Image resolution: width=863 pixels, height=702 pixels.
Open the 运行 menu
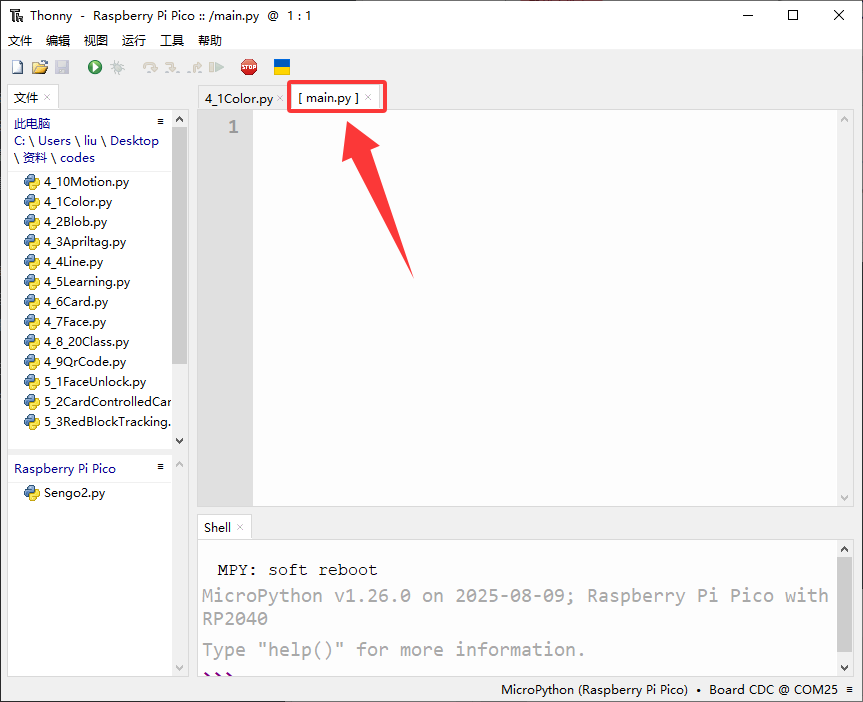134,41
